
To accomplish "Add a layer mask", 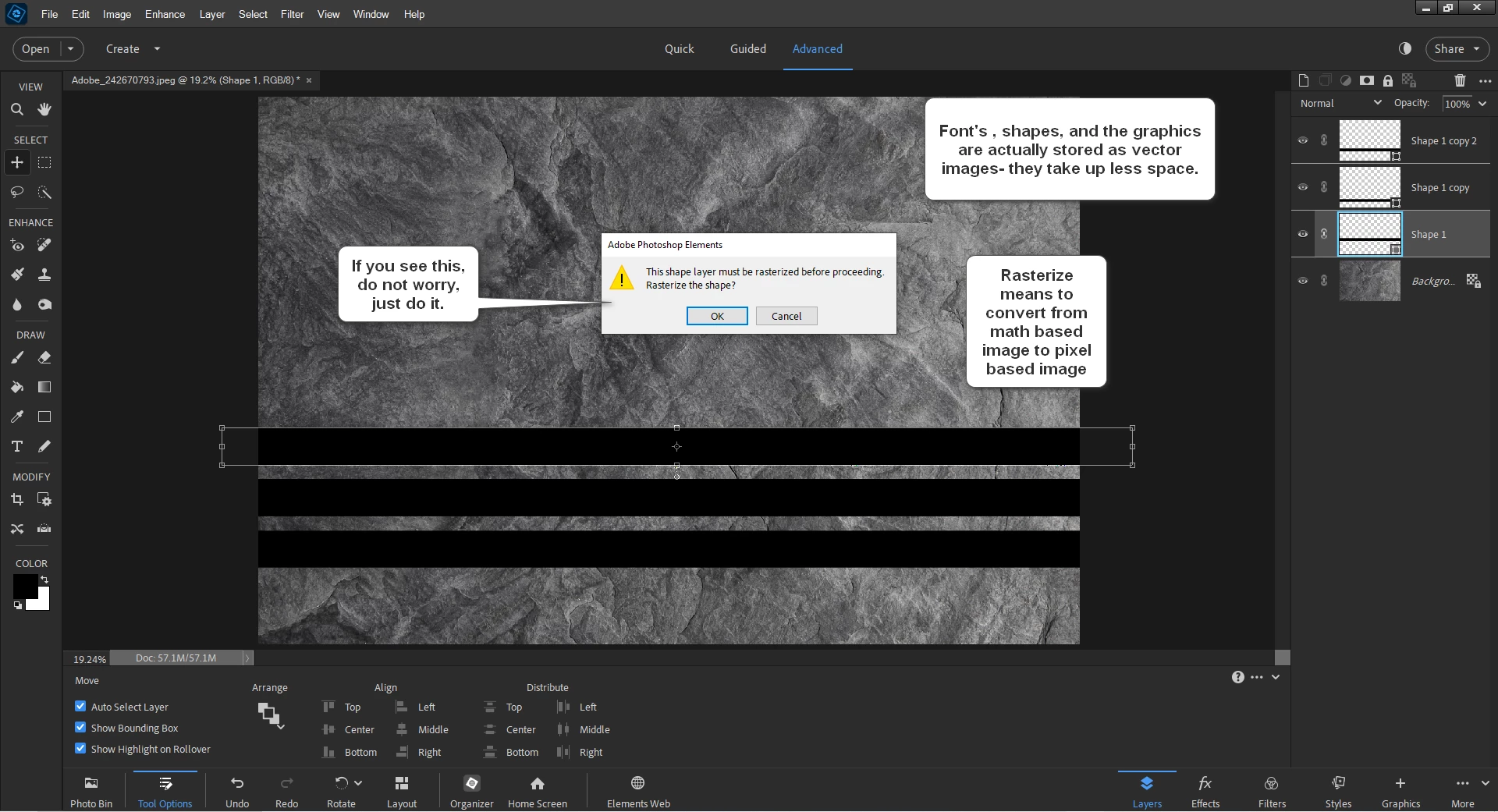I will pos(1366,80).
